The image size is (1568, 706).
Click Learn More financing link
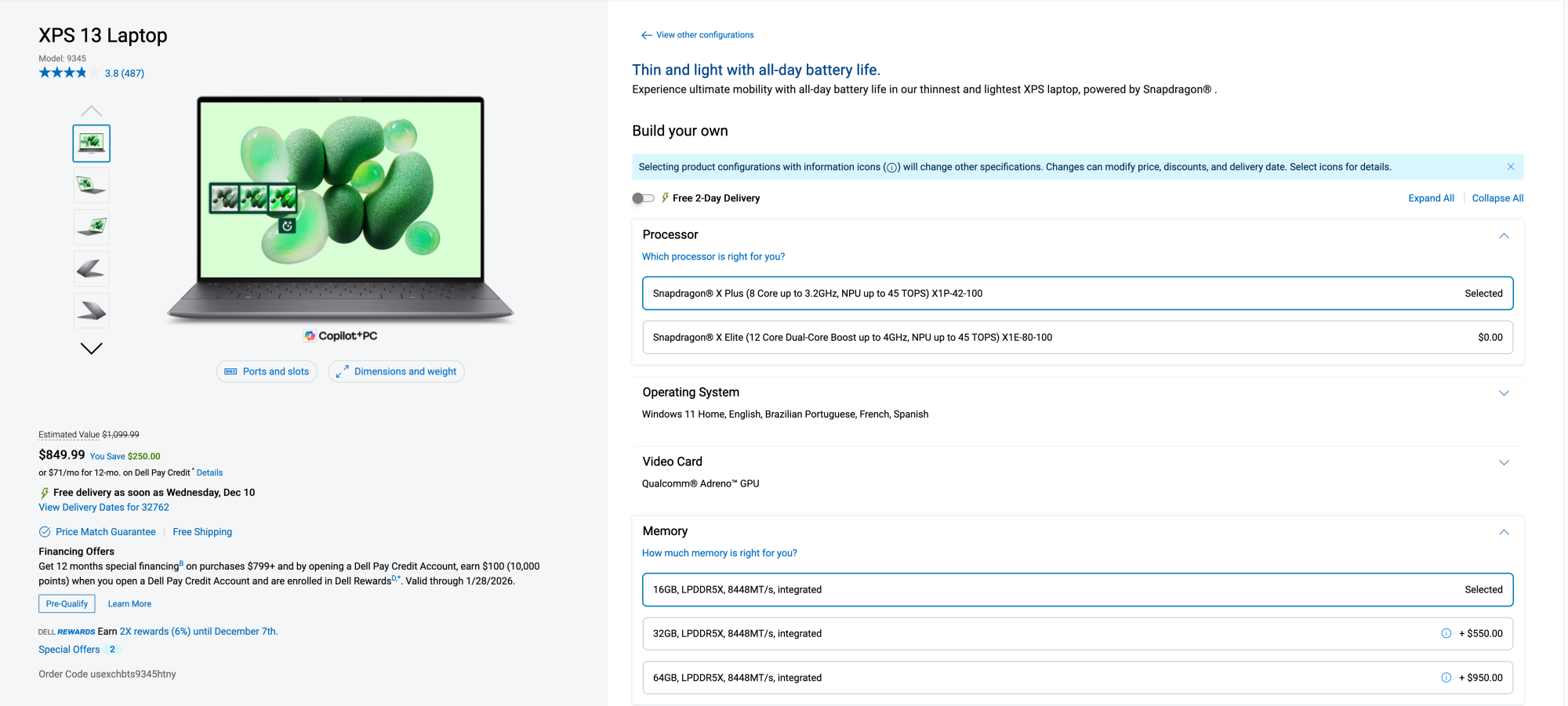pos(129,604)
